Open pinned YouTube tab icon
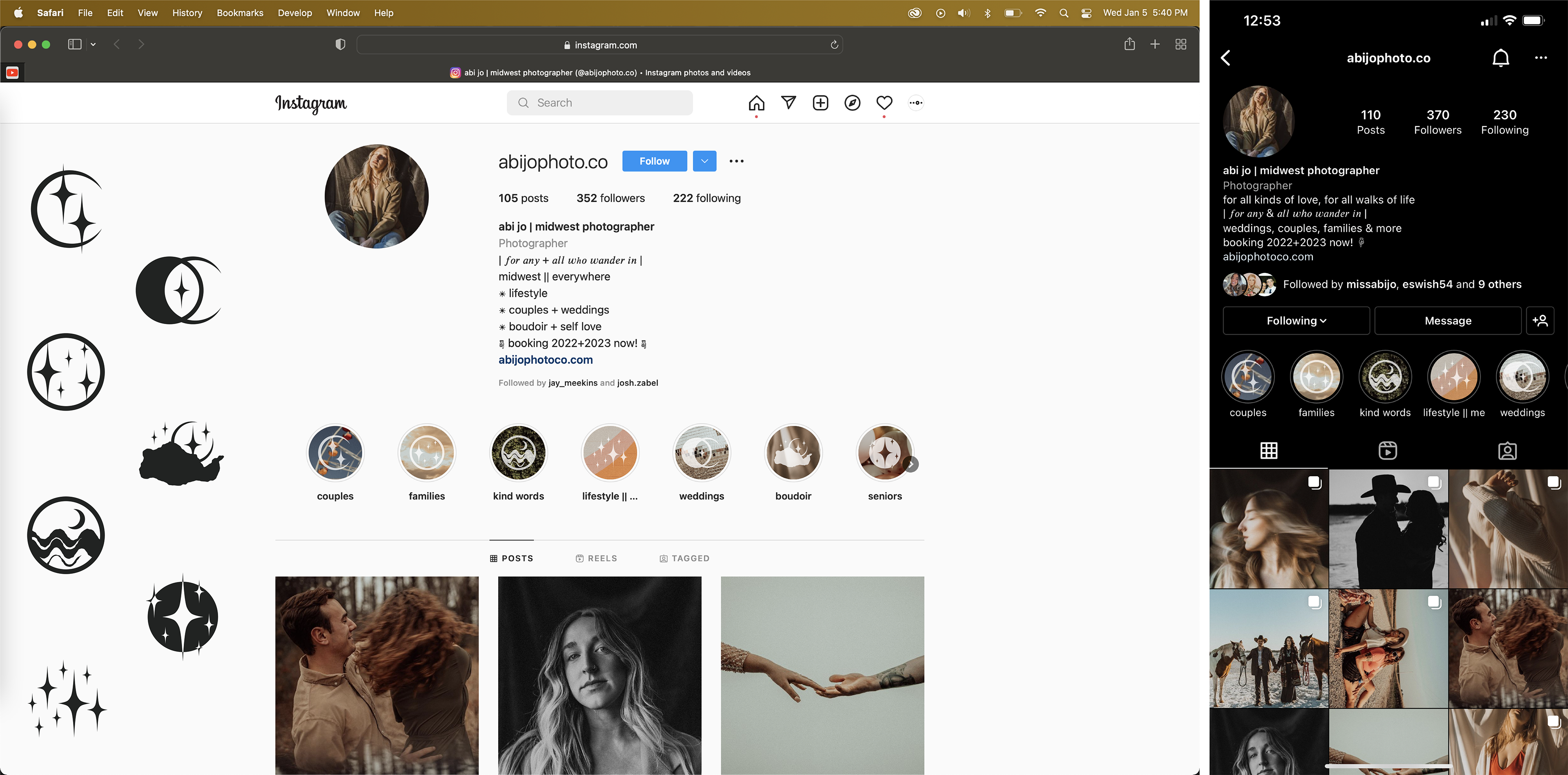This screenshot has height=775, width=1568. click(x=12, y=72)
